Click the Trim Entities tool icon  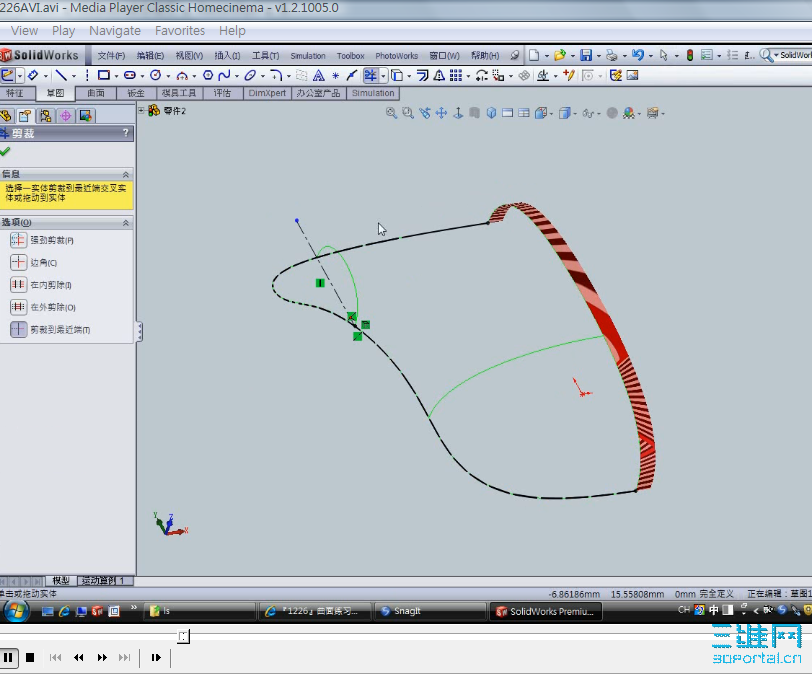370,76
